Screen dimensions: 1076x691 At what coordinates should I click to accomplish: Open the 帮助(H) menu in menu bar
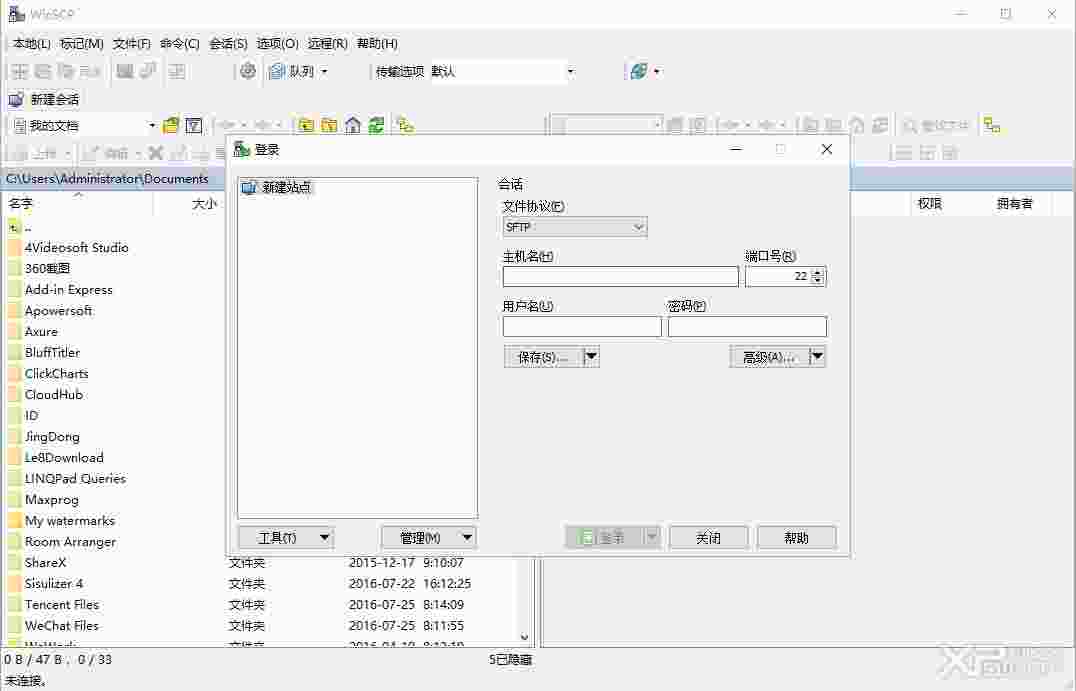(377, 43)
